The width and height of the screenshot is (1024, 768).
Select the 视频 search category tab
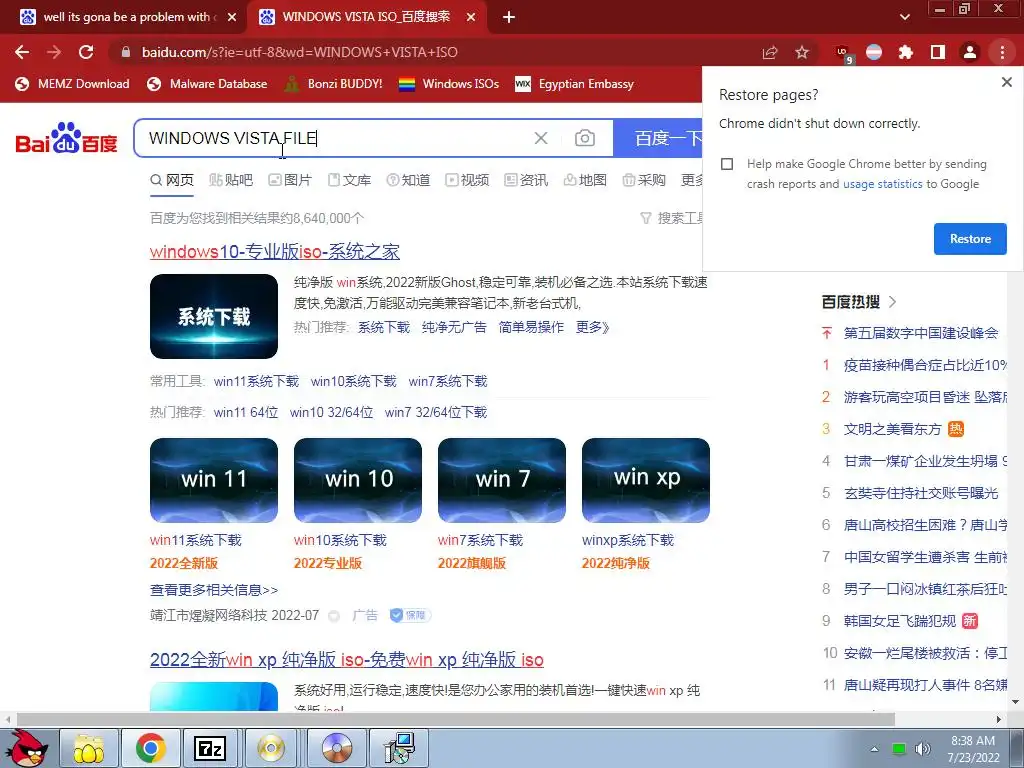467,180
